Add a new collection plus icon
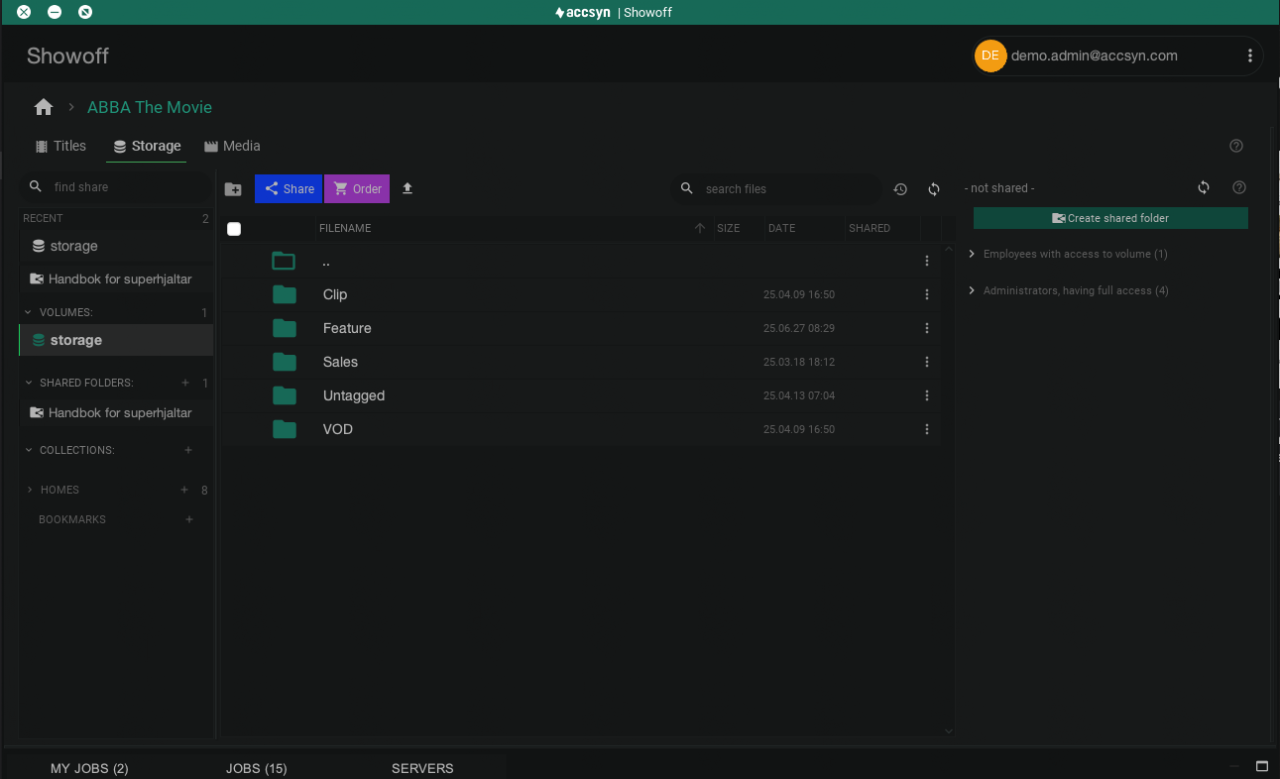Image resolution: width=1280 pixels, height=779 pixels. pyautogui.click(x=188, y=450)
